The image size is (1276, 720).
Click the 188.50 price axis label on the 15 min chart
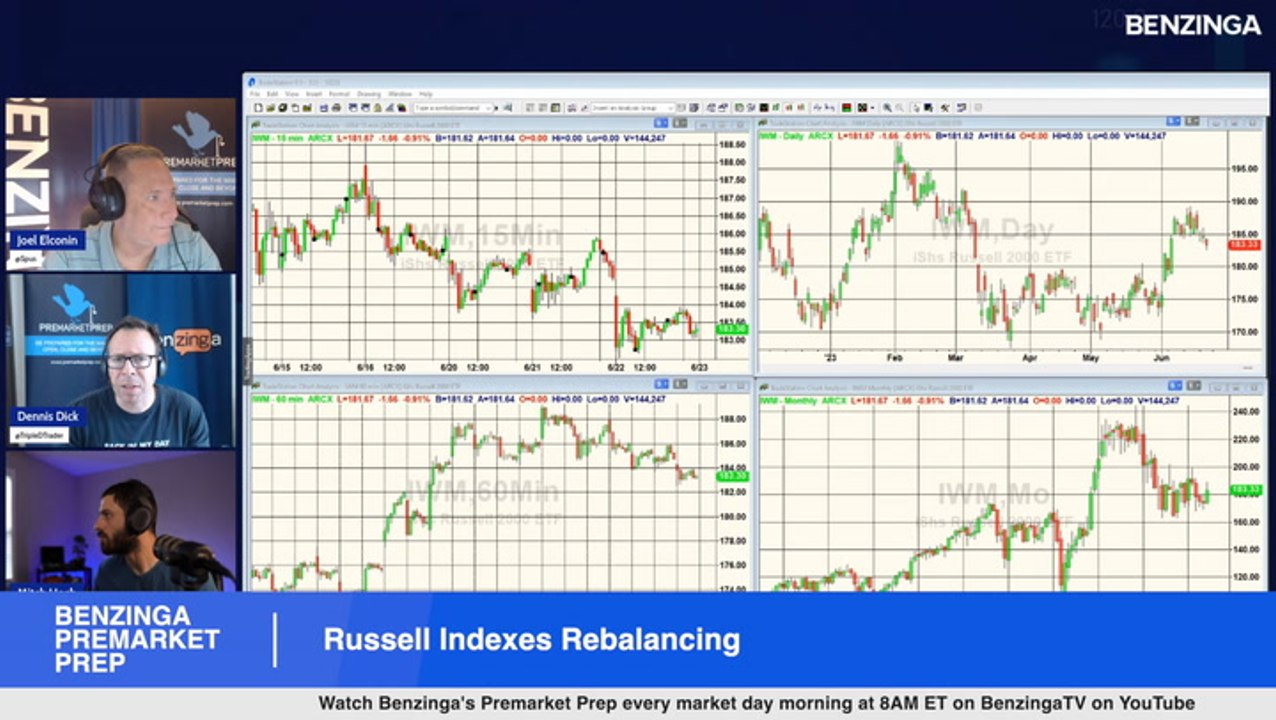[732, 145]
